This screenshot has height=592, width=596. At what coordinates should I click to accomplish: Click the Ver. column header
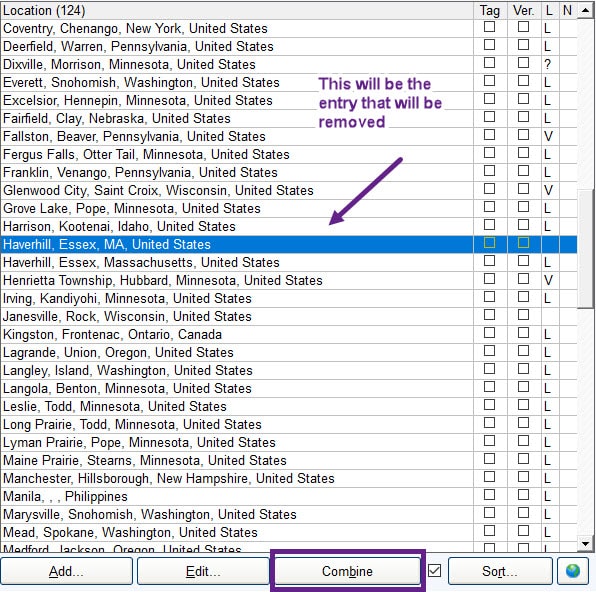point(524,11)
